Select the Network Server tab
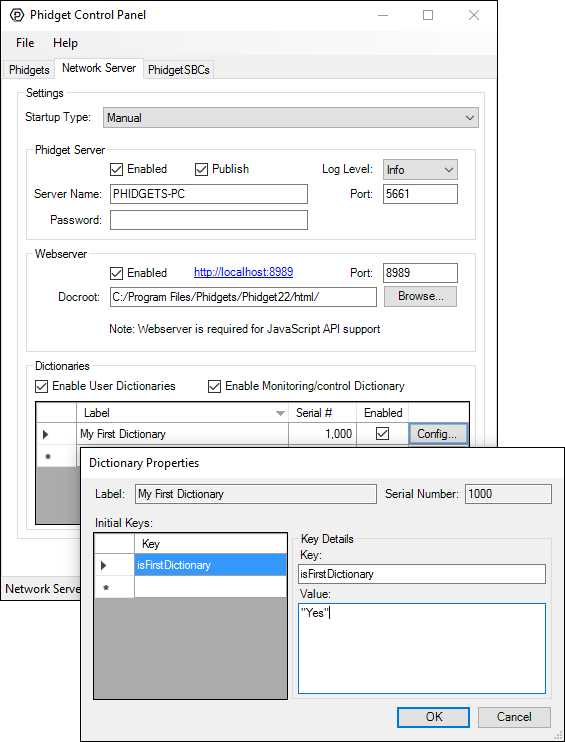Image resolution: width=565 pixels, height=742 pixels. 99,68
